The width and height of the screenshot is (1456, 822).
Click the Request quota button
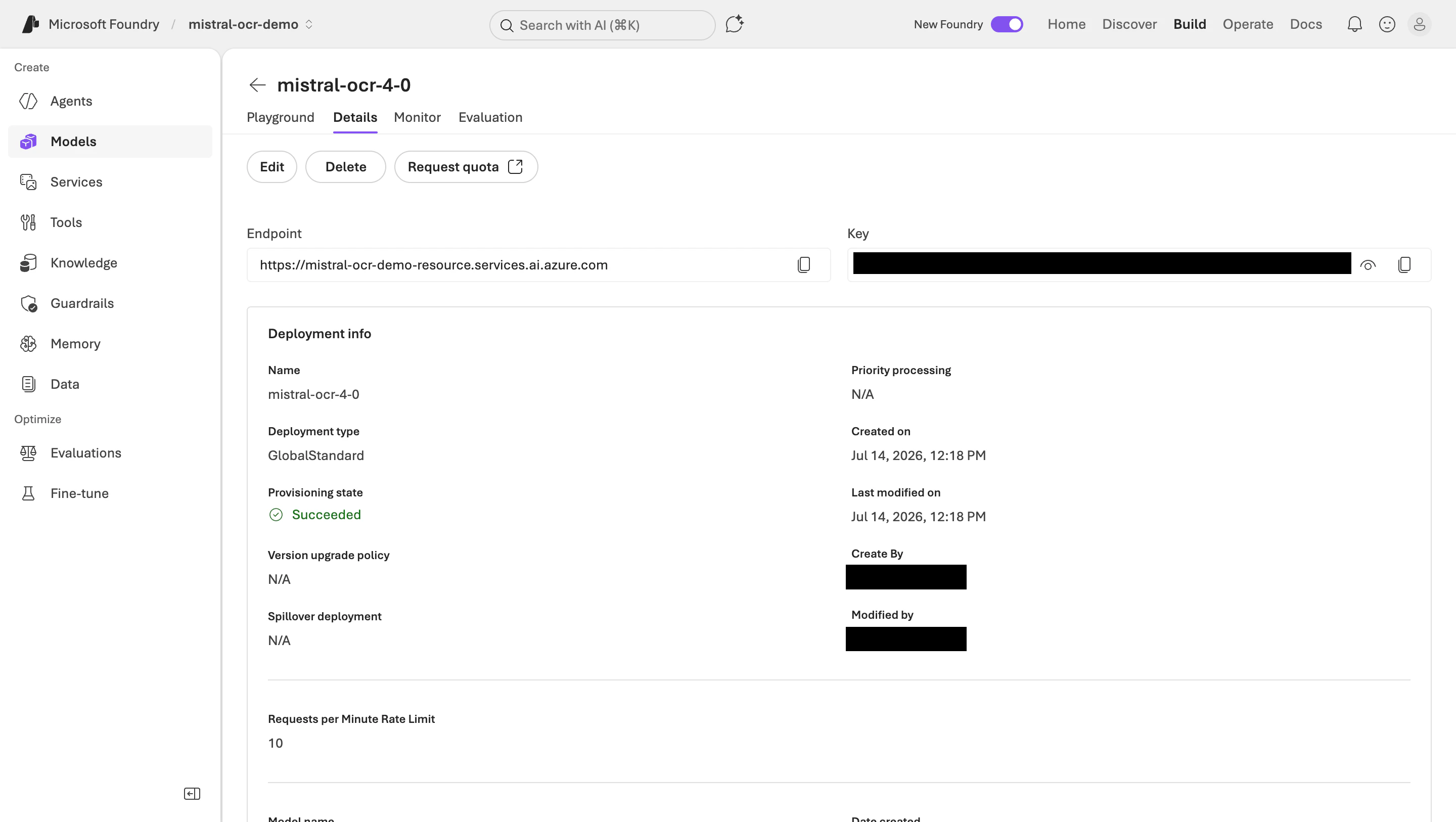tap(466, 167)
